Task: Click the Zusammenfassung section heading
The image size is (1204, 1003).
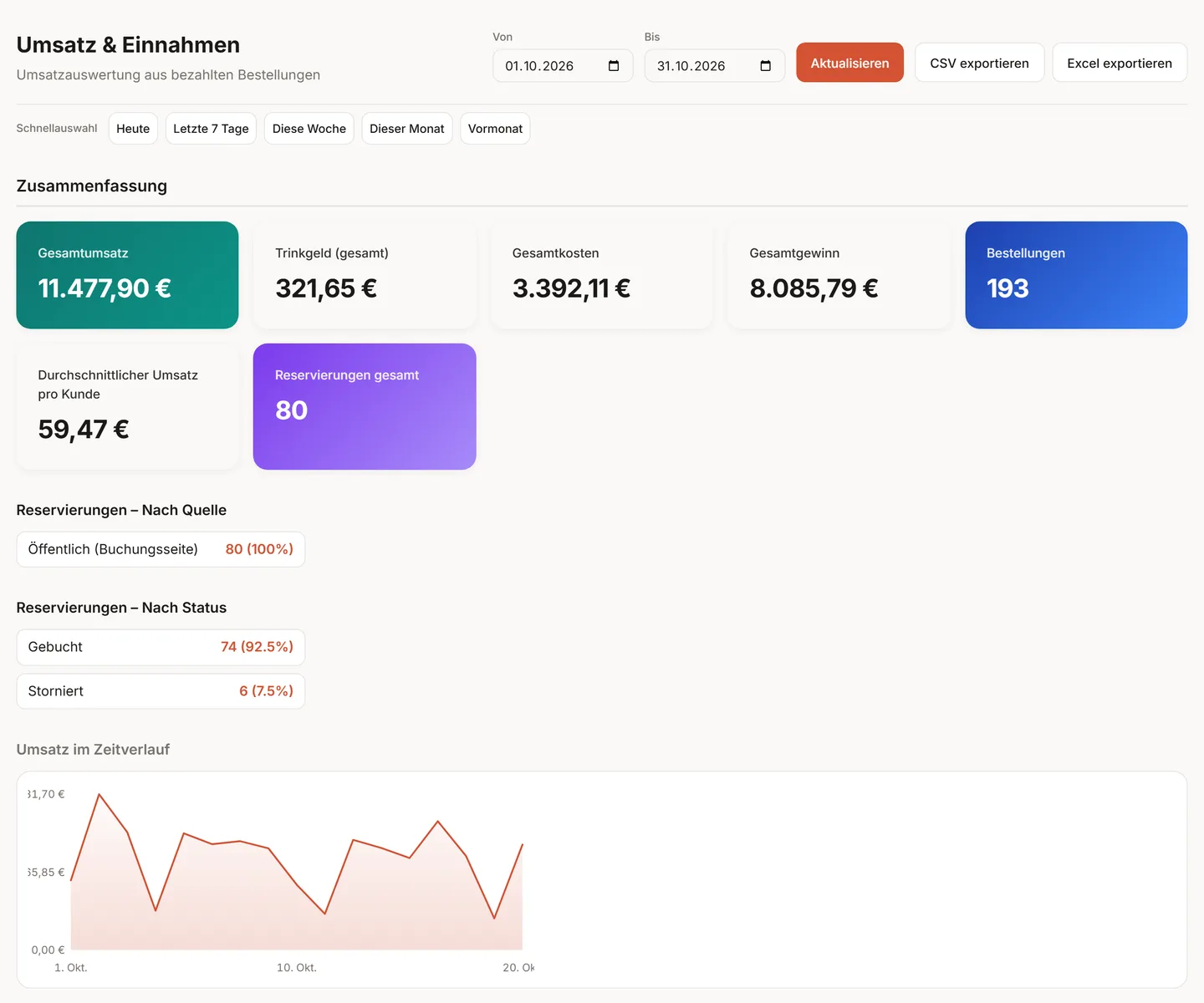Action: coord(92,186)
